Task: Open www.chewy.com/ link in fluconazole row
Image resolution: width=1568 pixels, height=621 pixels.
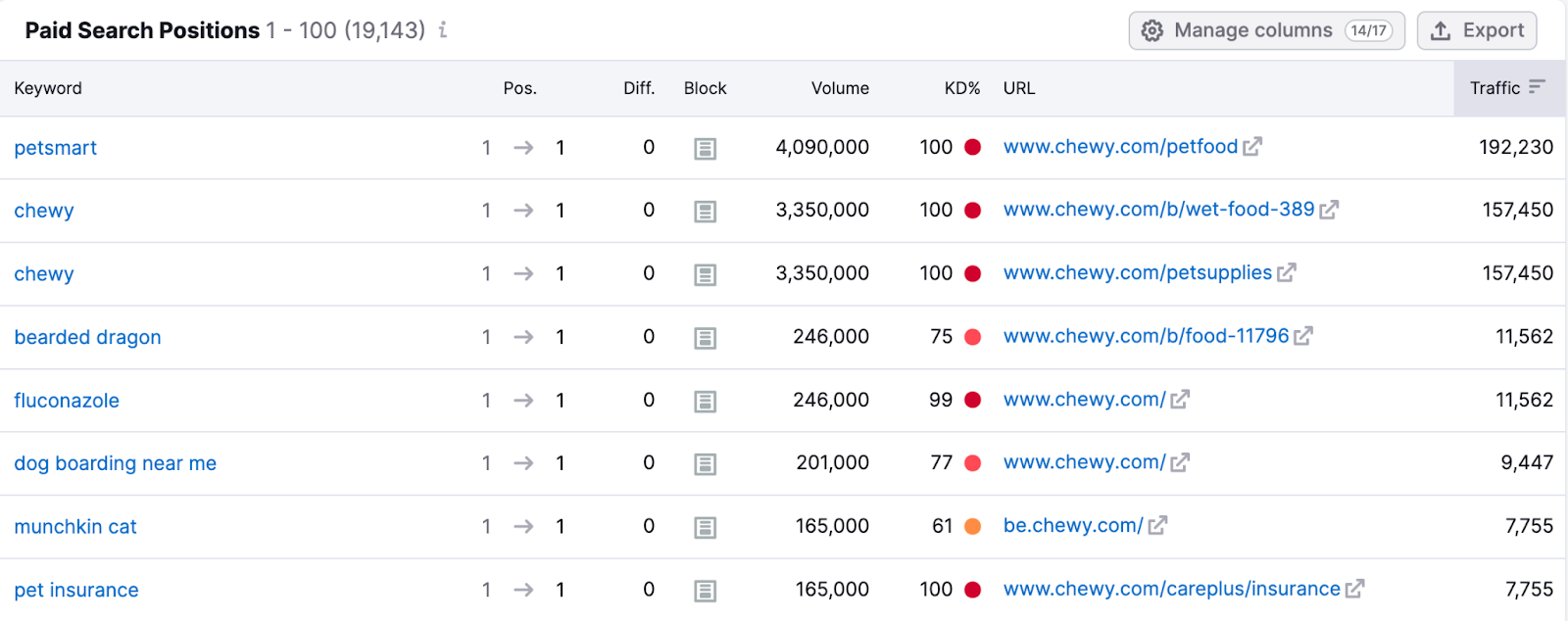Action: pyautogui.click(x=1085, y=400)
